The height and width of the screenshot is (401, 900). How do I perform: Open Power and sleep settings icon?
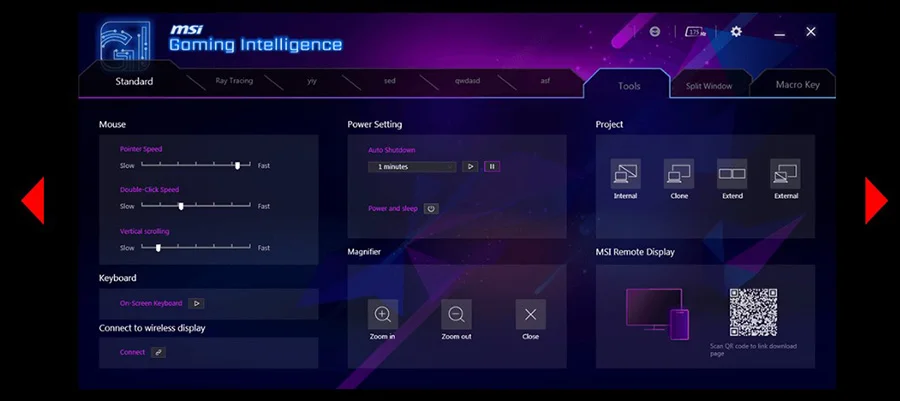pyautogui.click(x=431, y=209)
